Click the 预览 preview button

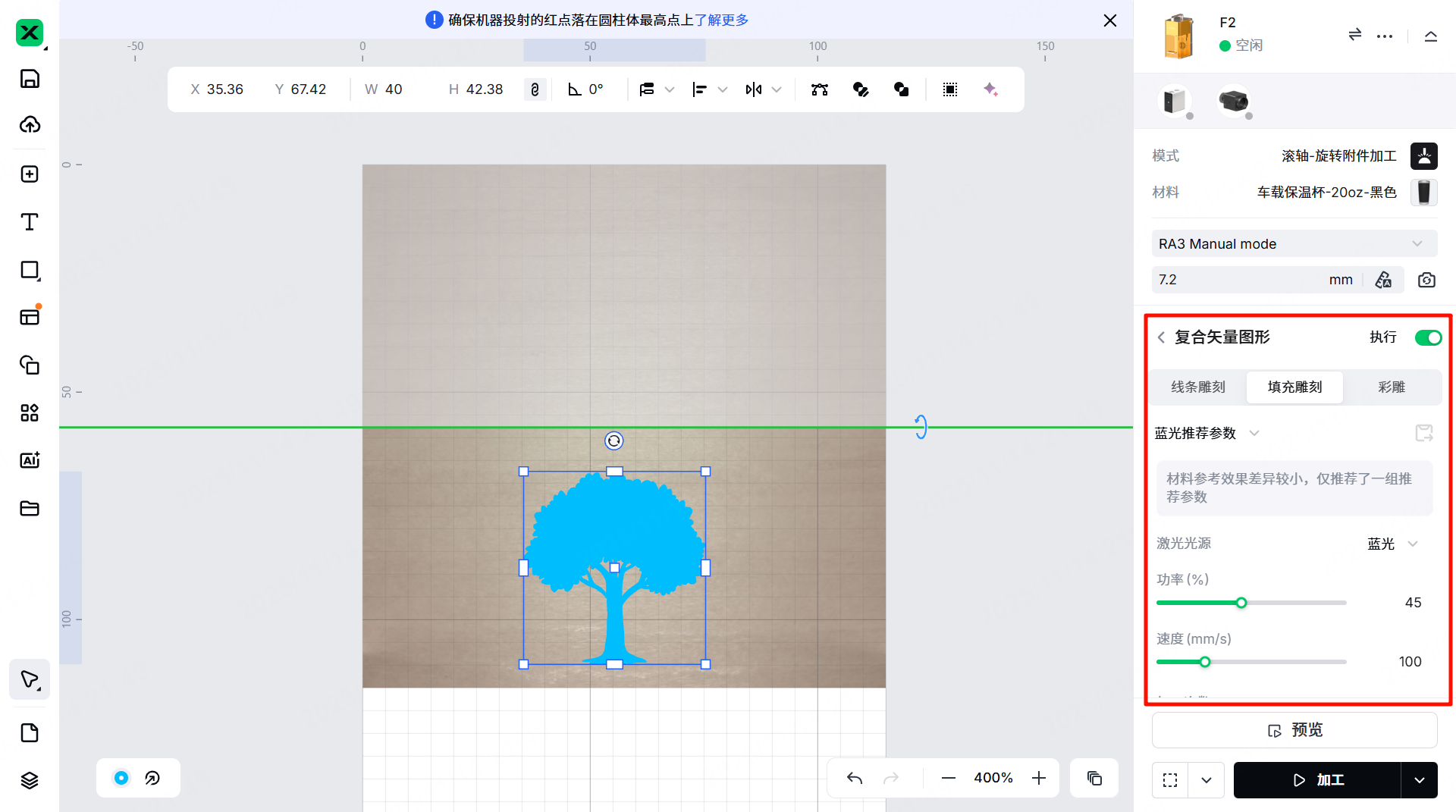[x=1294, y=730]
